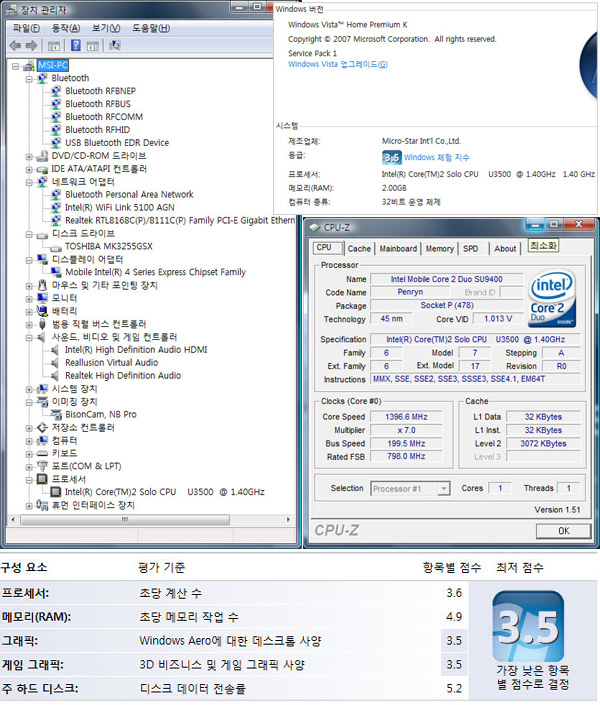Collapse the 디스크 드라이브 category
Image resolution: width=600 pixels, height=705 pixels.
click(x=29, y=234)
